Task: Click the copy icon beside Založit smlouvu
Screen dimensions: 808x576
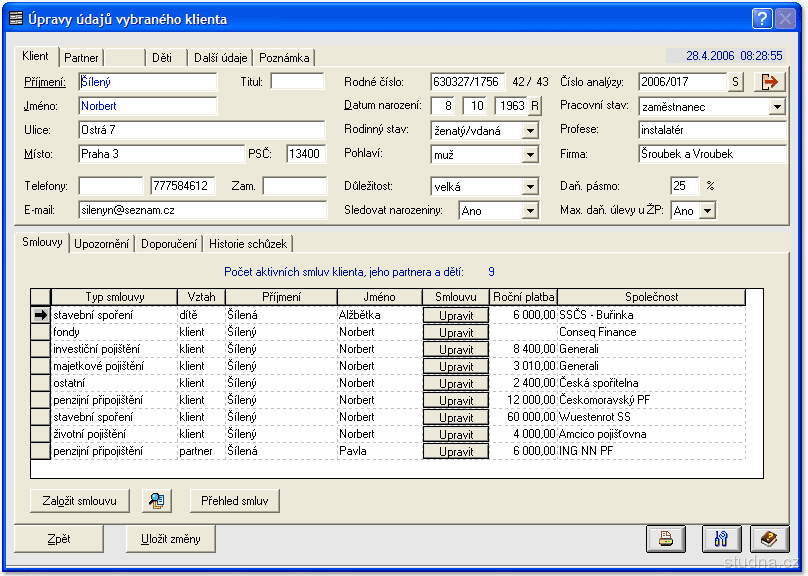Action: click(x=157, y=500)
